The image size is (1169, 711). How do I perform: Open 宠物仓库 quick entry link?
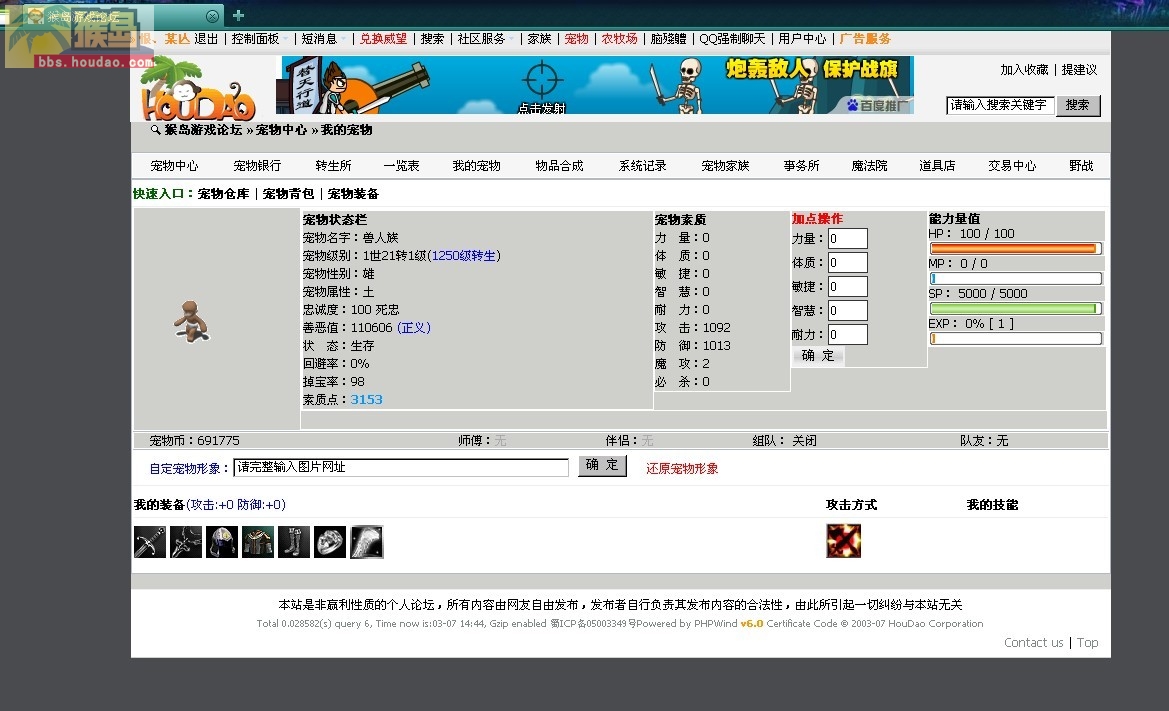coord(223,194)
